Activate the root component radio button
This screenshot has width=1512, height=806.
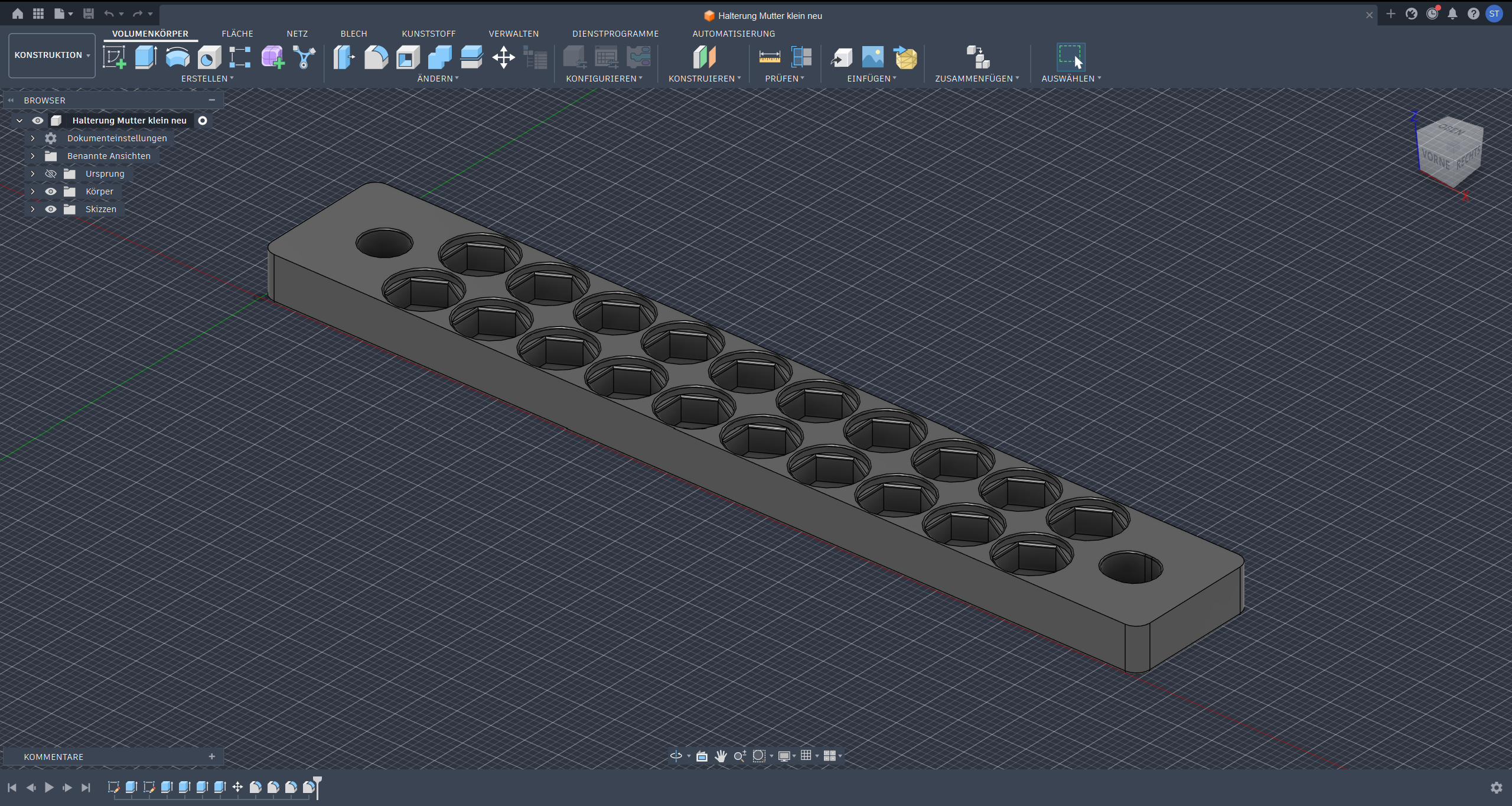pos(203,121)
